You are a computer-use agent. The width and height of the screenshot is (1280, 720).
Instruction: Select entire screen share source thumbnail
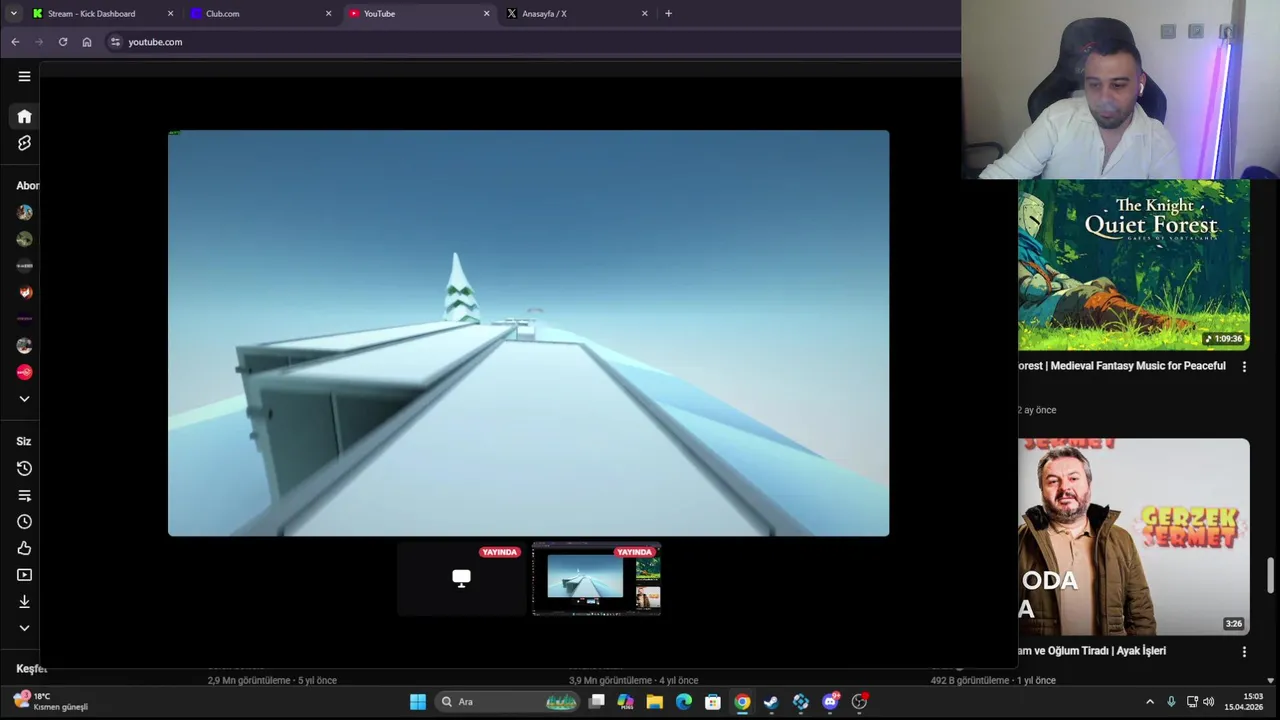[461, 579]
